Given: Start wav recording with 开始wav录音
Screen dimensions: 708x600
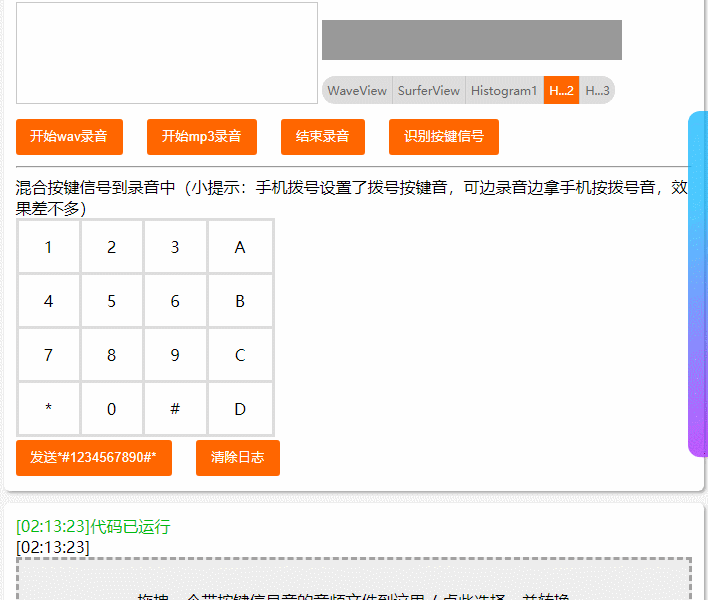Looking at the screenshot, I should pos(69,137).
